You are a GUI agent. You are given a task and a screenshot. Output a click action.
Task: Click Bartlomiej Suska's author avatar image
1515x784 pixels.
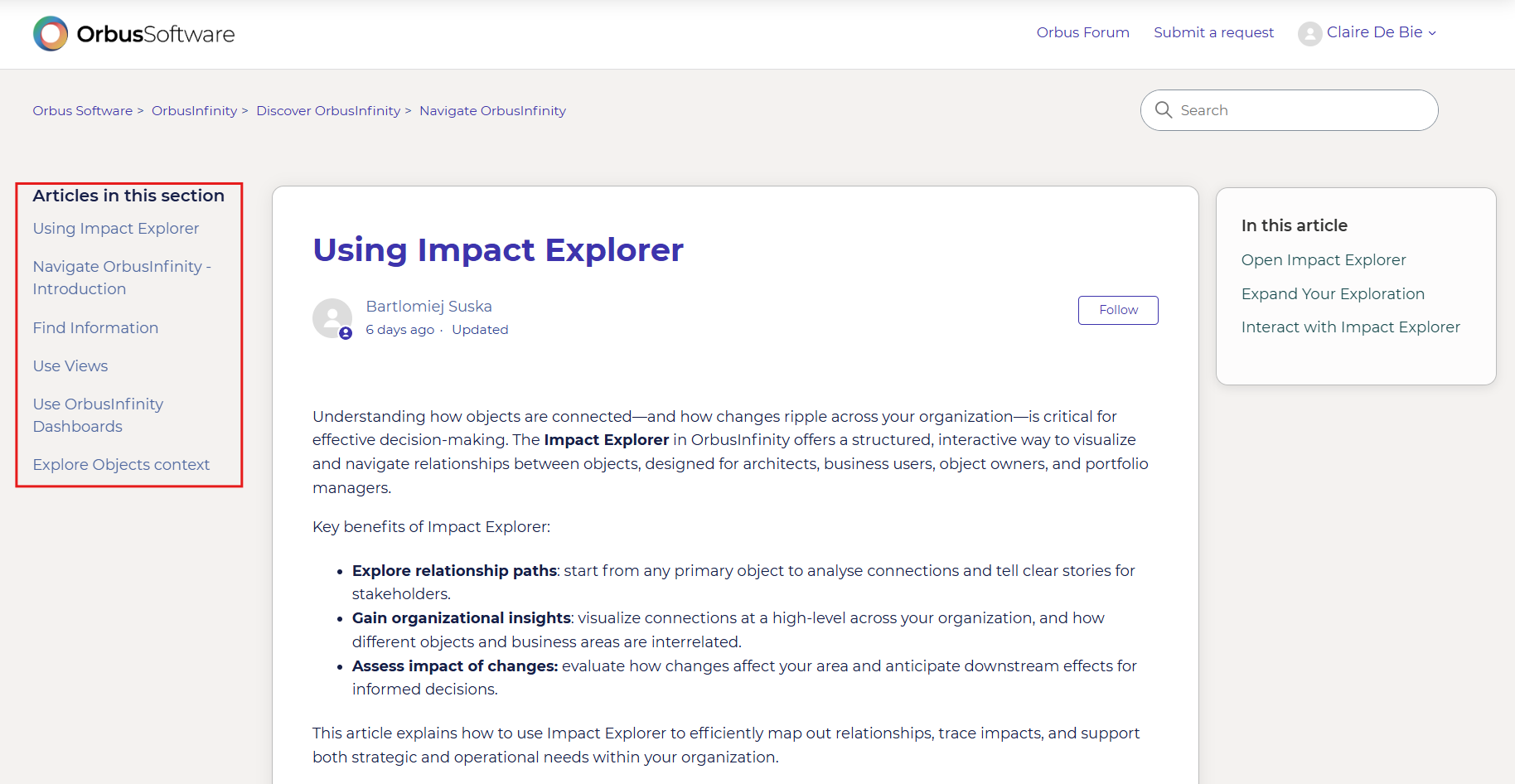[x=332, y=318]
